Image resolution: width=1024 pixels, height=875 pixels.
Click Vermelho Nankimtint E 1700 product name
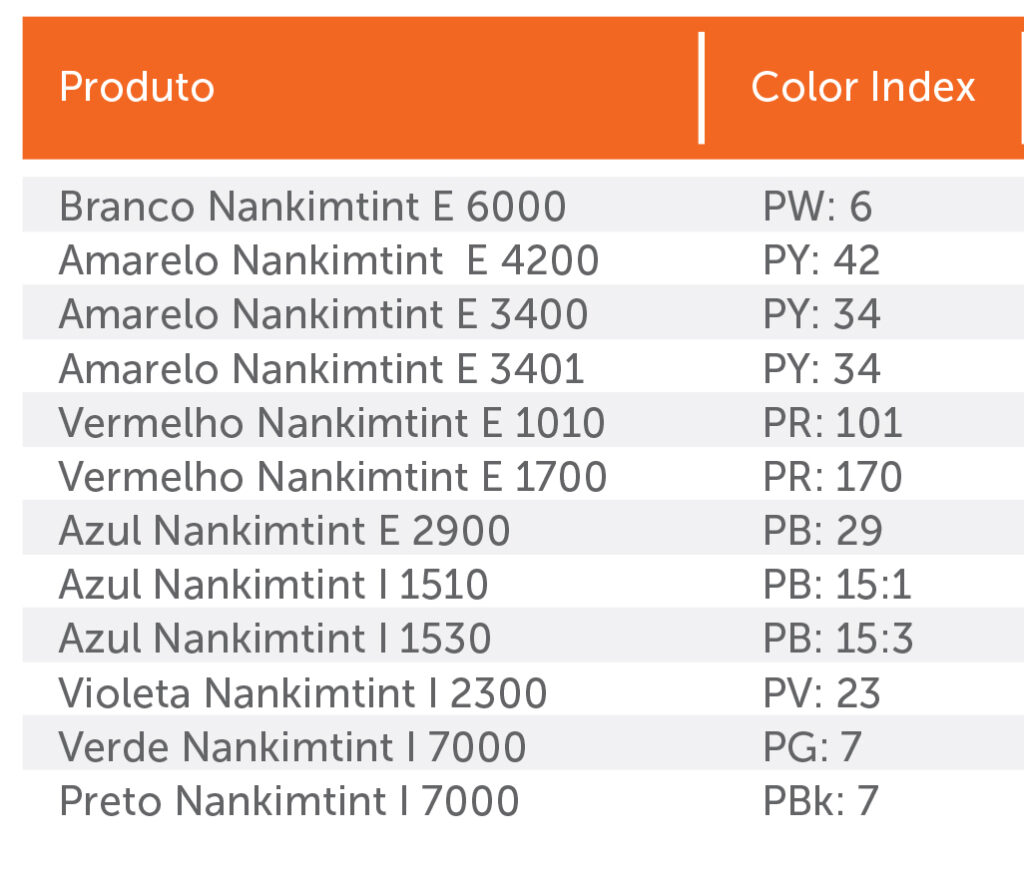(x=332, y=477)
